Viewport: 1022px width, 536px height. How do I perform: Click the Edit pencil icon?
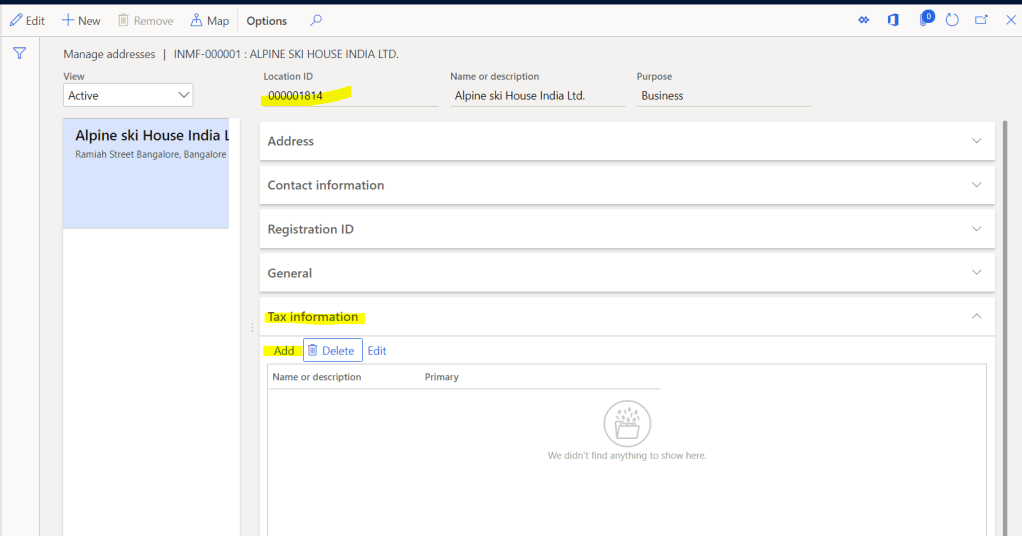17,20
